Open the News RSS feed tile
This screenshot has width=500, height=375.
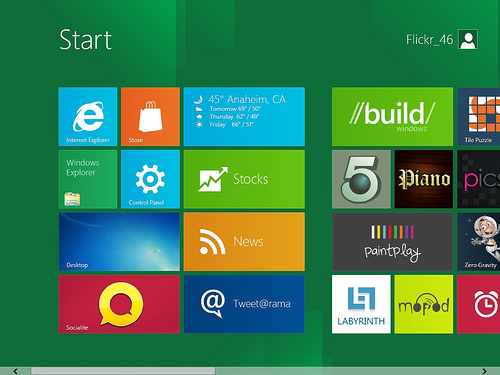pyautogui.click(x=244, y=242)
